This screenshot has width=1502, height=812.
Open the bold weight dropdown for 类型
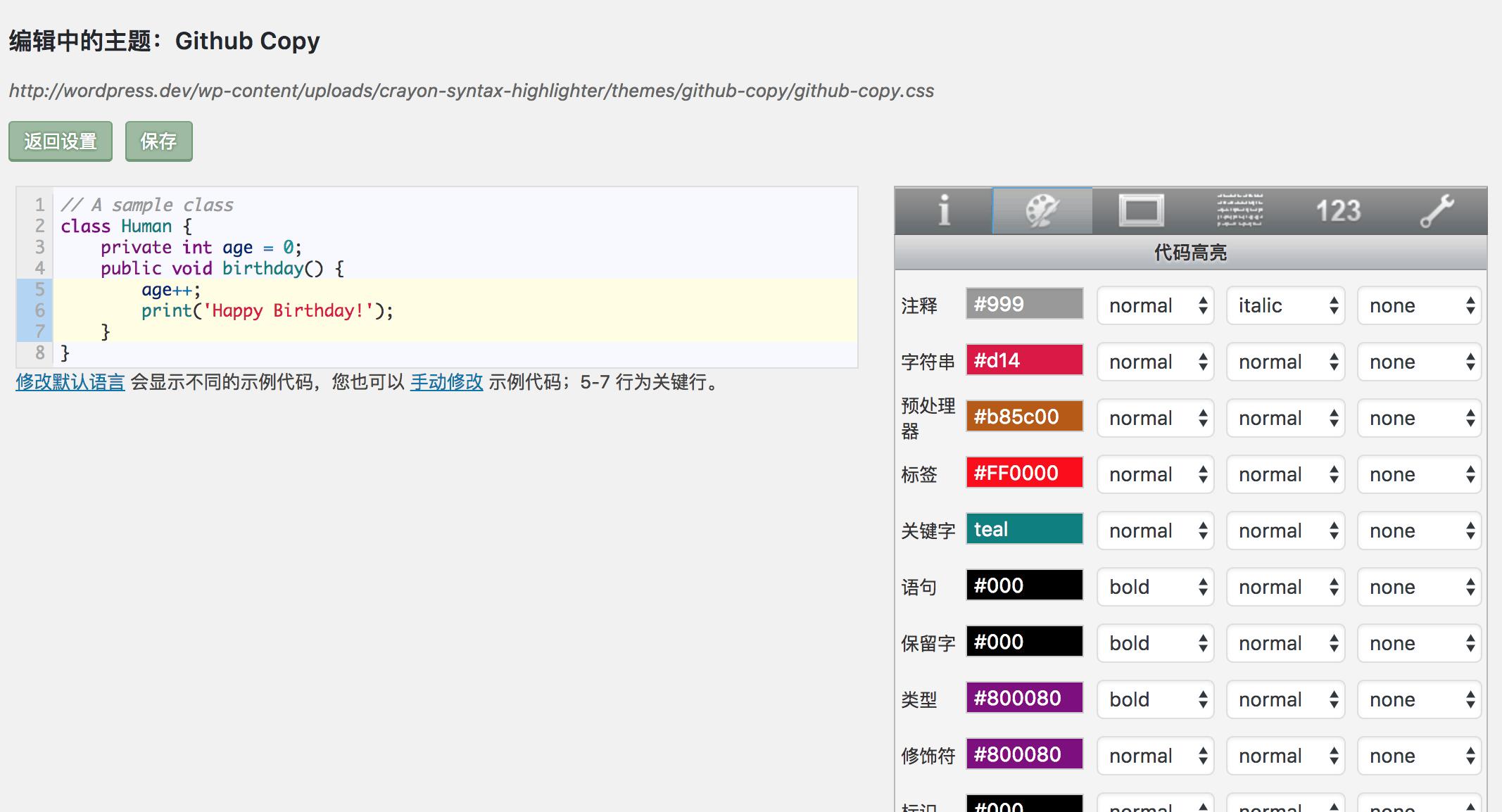[x=1155, y=699]
